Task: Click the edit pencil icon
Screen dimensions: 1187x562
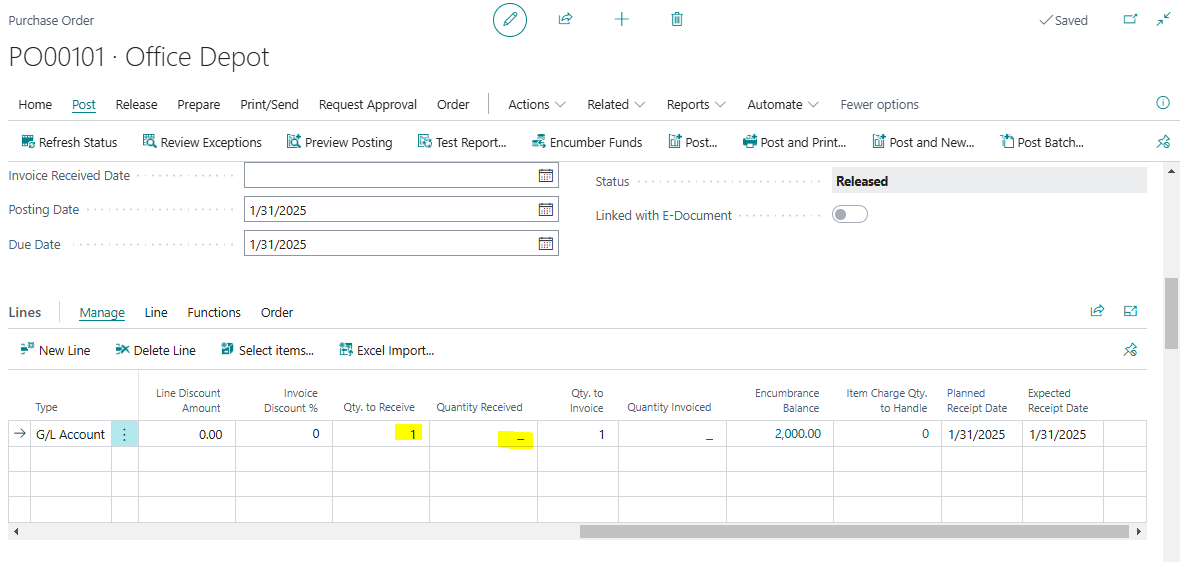Action: (x=509, y=20)
